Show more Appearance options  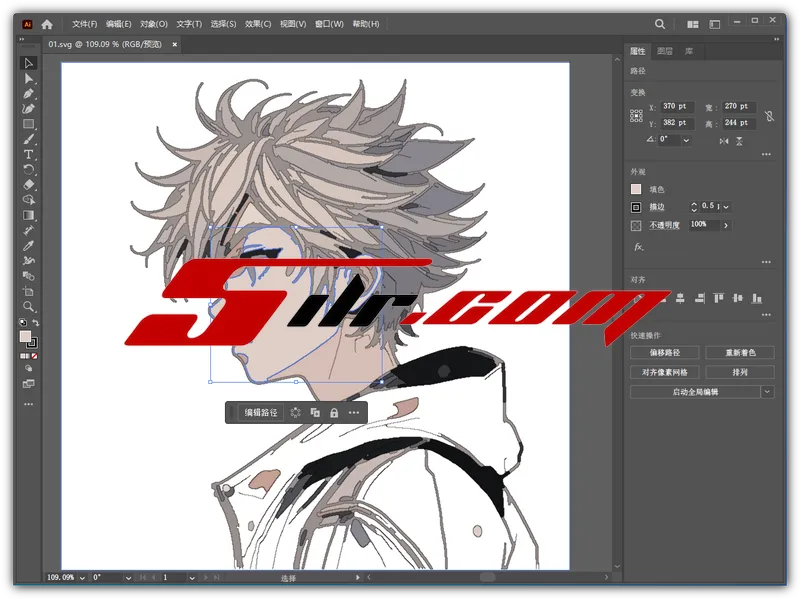tap(766, 262)
